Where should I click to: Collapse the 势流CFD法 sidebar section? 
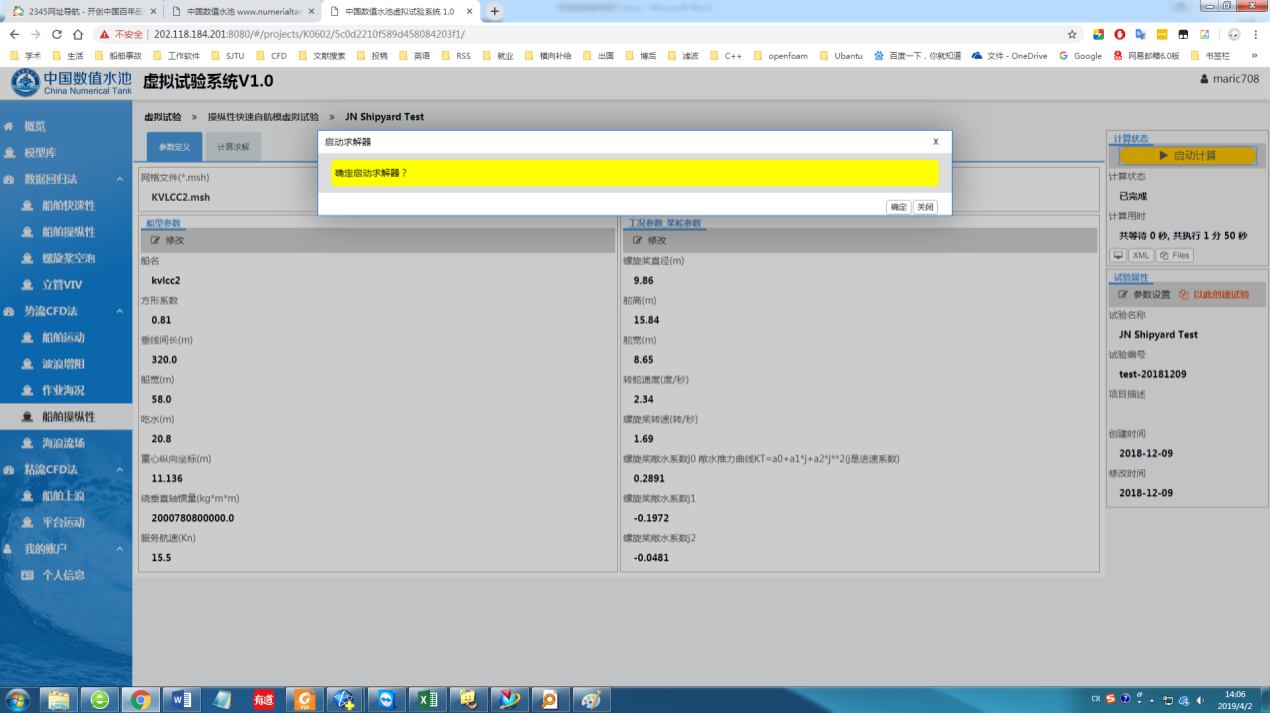(x=119, y=311)
